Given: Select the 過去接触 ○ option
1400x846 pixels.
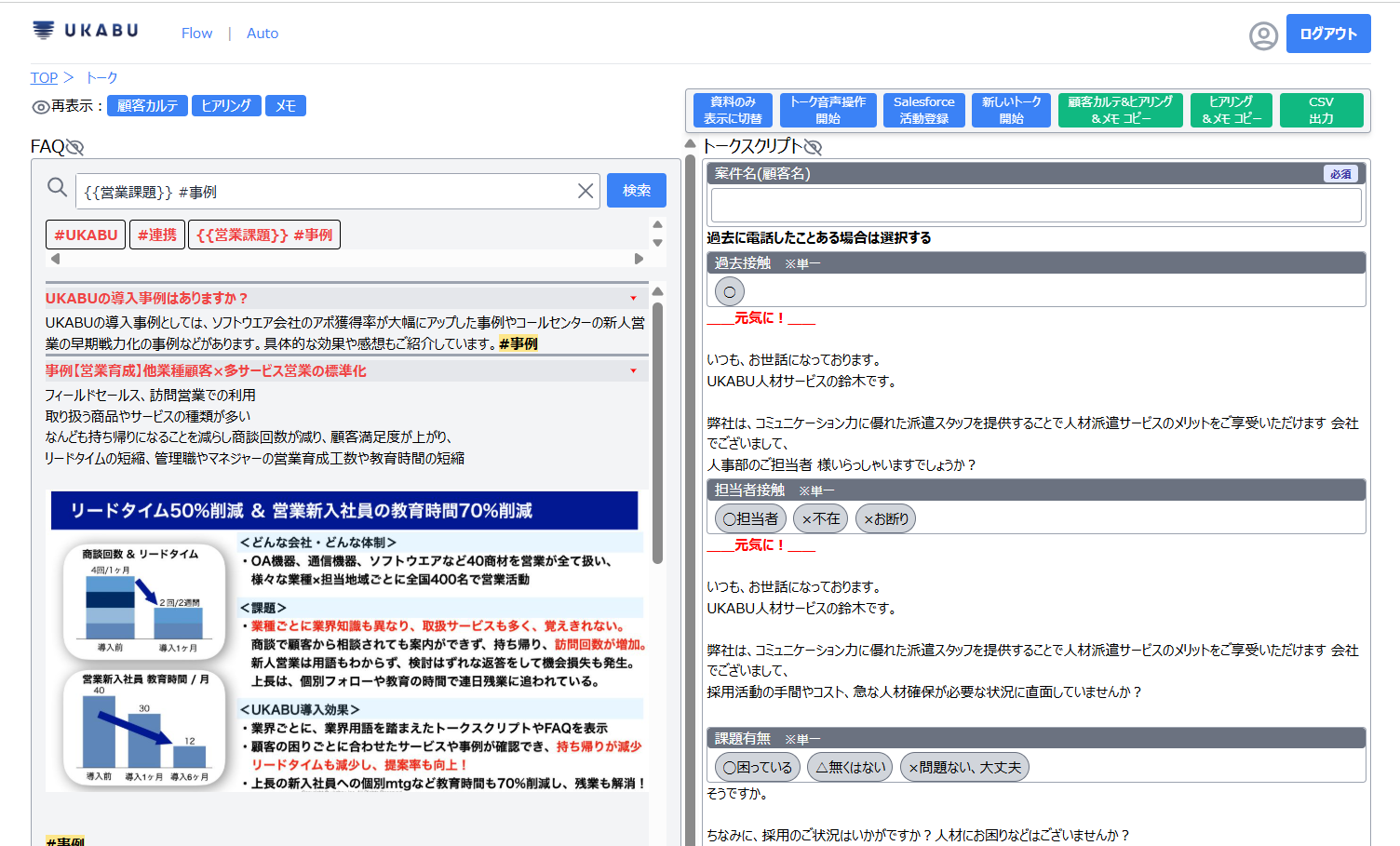Looking at the screenshot, I should 730,292.
